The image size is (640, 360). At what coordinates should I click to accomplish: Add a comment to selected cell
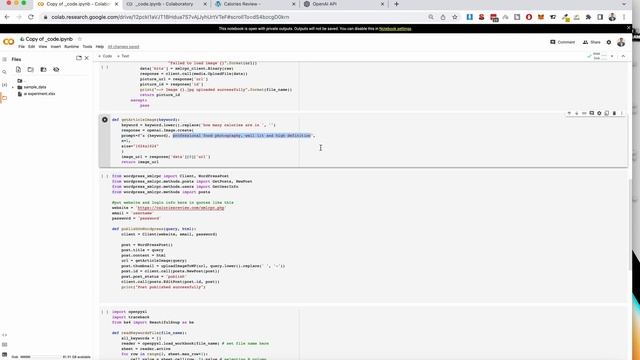pos(591,113)
